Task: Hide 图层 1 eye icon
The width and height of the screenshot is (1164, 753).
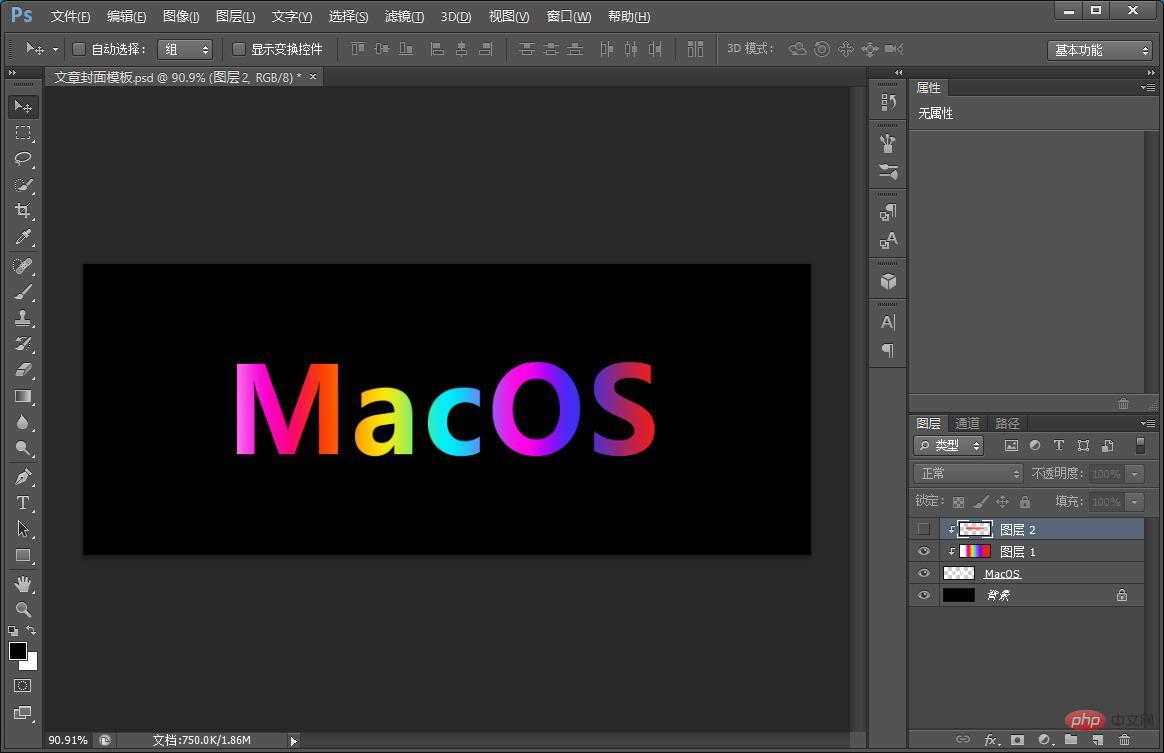Action: coord(923,552)
